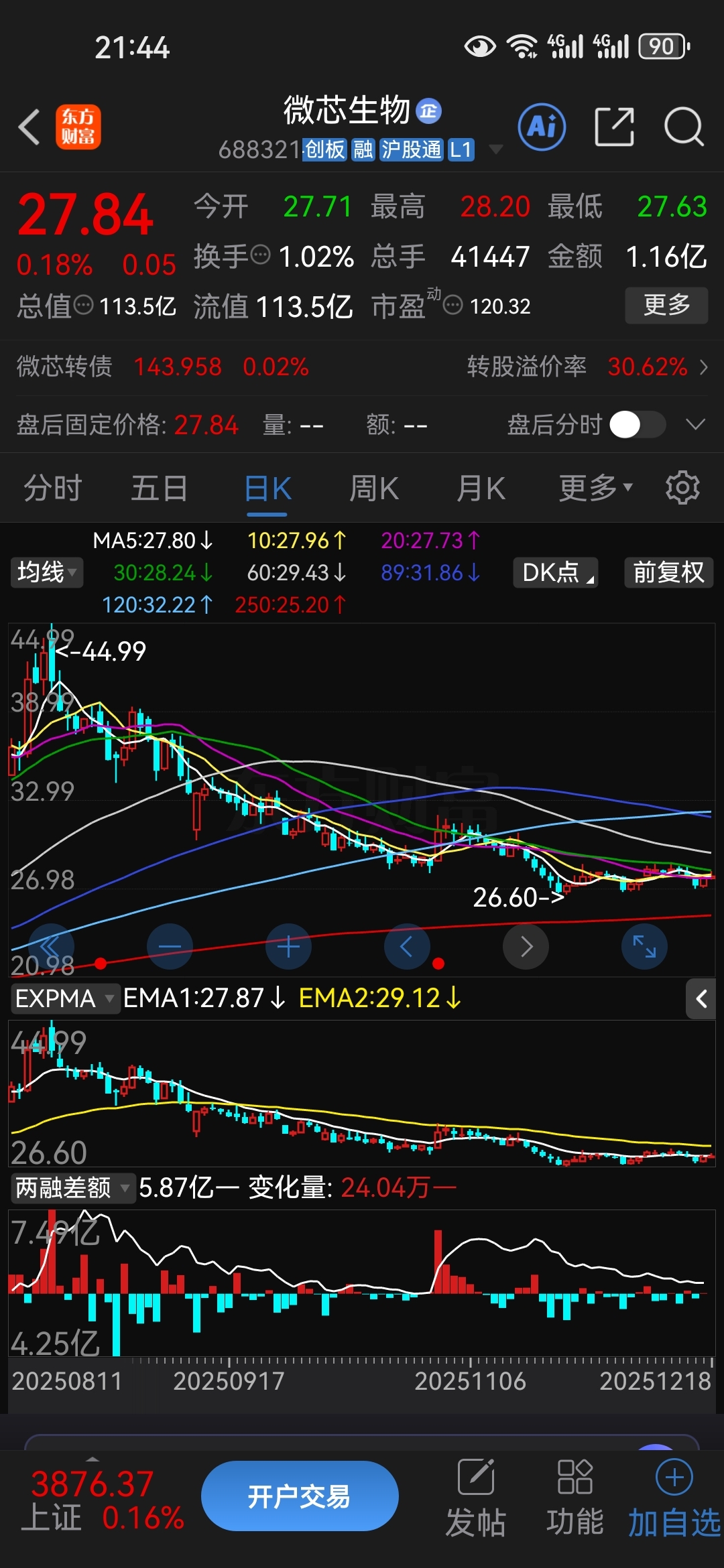Collapse the indicator side panel arrow
The height and width of the screenshot is (1568, 724).
point(701,999)
